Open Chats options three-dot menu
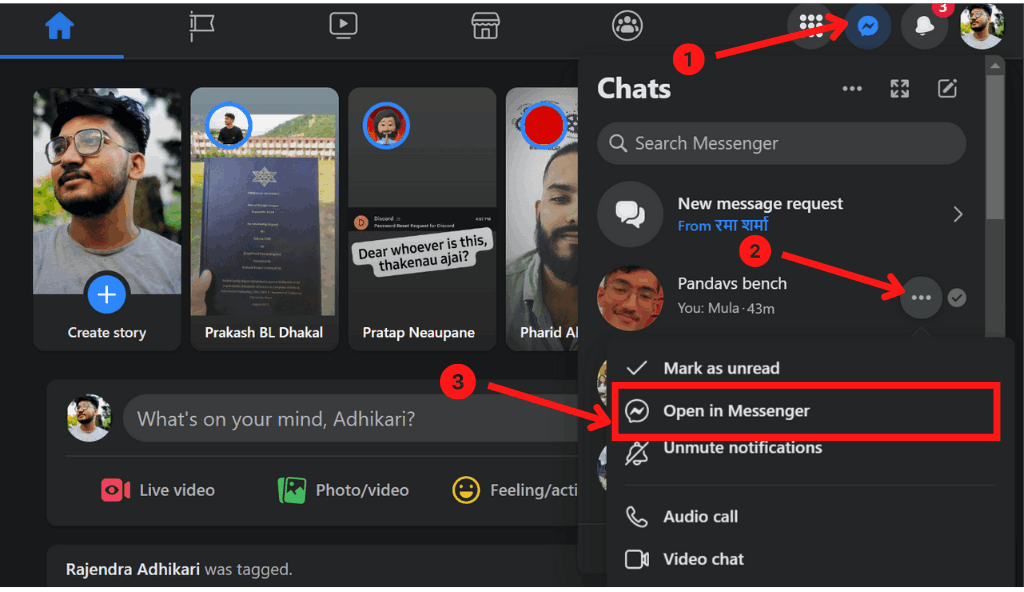Viewport: 1024px width, 592px height. (852, 89)
